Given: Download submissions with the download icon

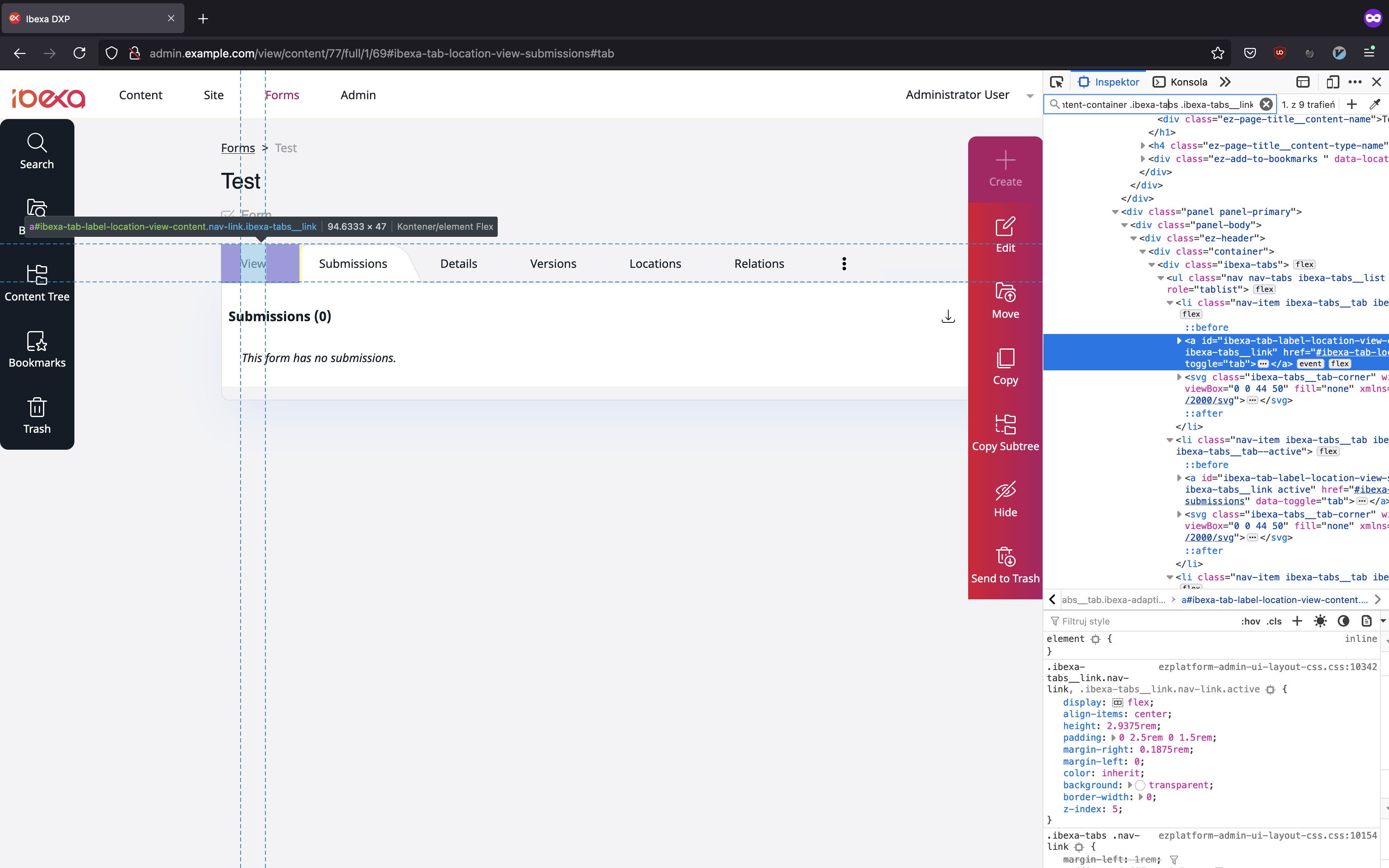Looking at the screenshot, I should pyautogui.click(x=948, y=316).
